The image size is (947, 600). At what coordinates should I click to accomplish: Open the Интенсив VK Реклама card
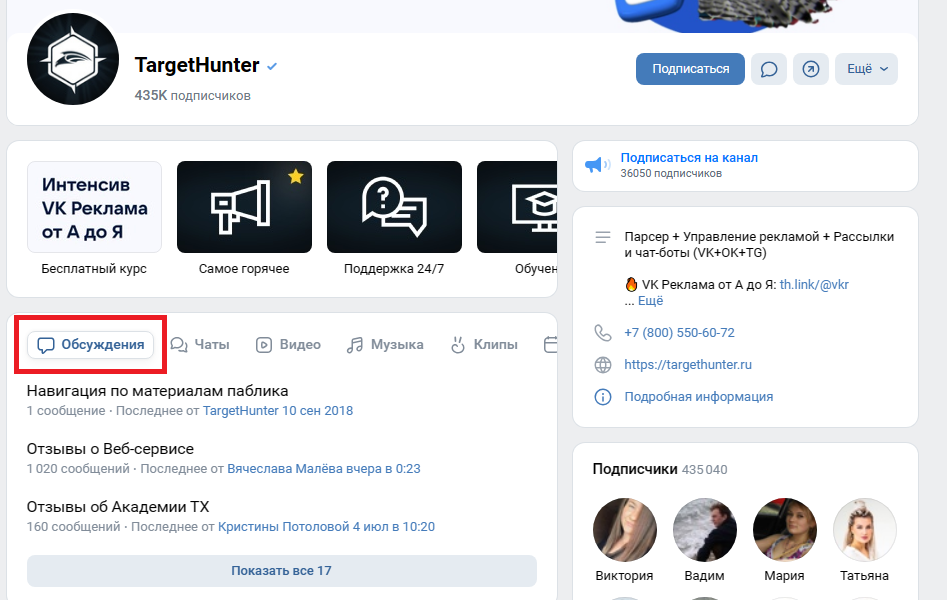(x=94, y=207)
